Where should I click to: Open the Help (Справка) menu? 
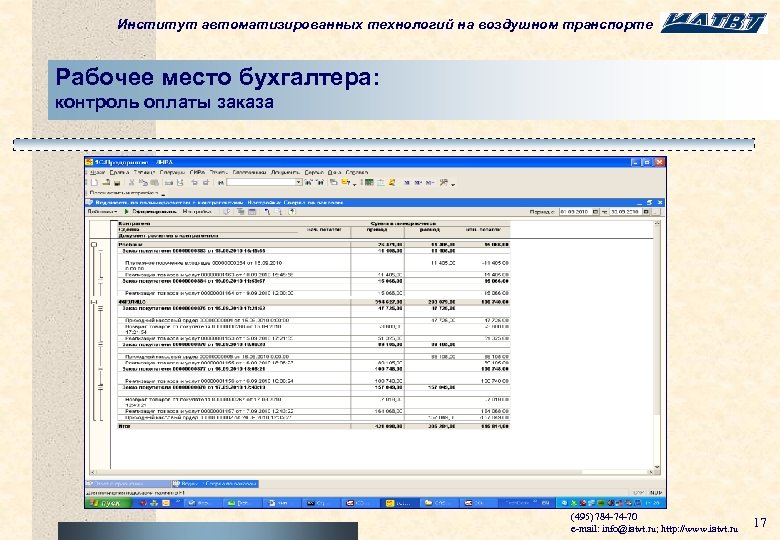pos(357,173)
